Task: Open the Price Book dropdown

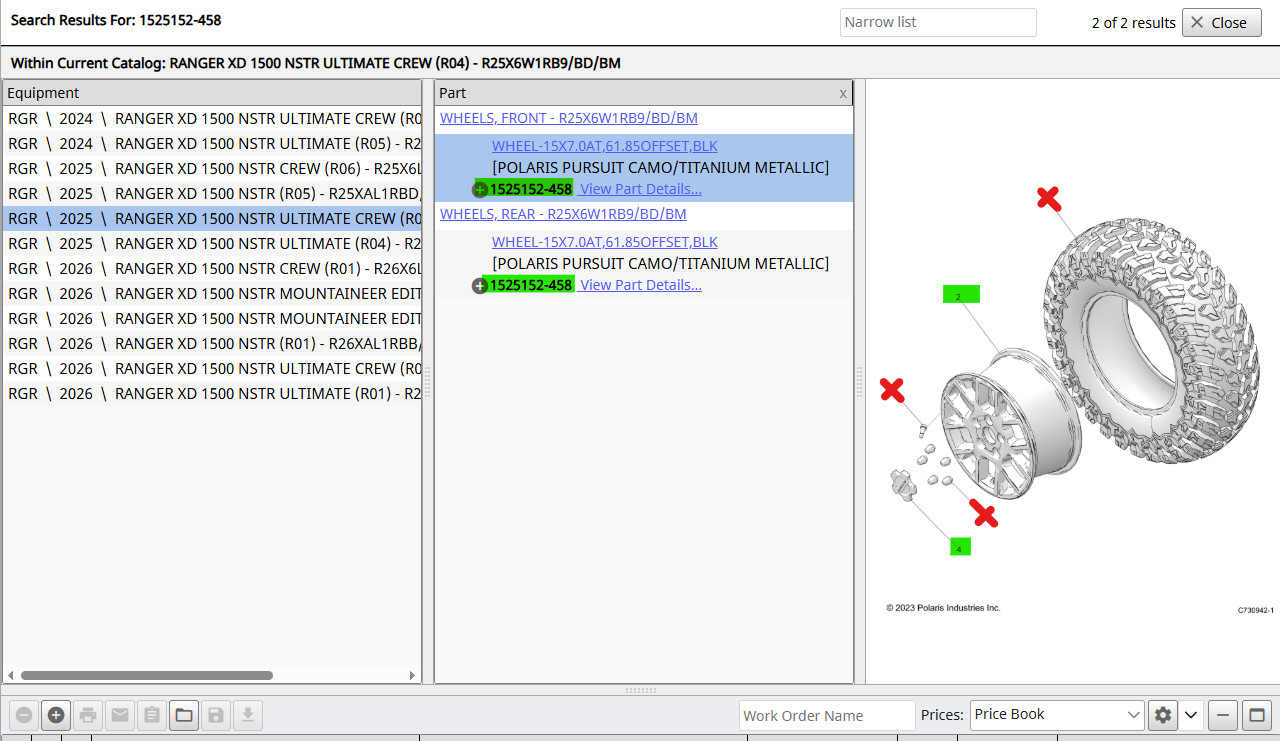Action: coord(1057,715)
